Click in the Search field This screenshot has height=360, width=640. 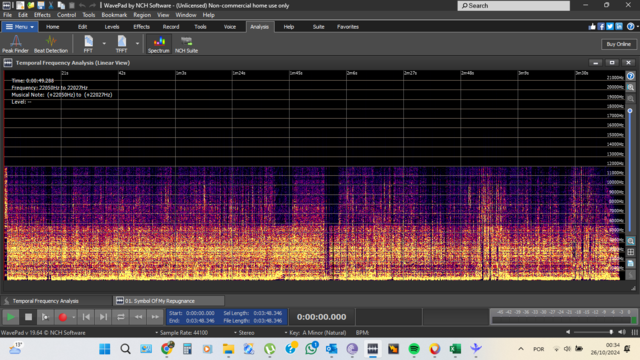[513, 6]
